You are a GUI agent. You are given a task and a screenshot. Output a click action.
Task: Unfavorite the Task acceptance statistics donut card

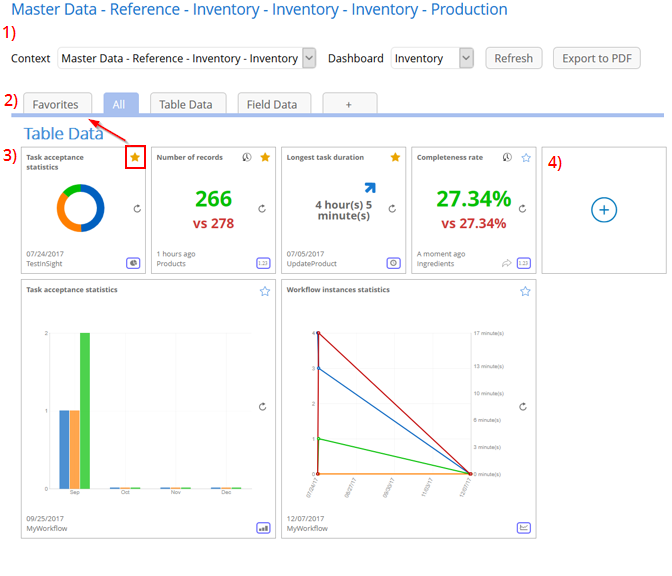[x=135, y=157]
